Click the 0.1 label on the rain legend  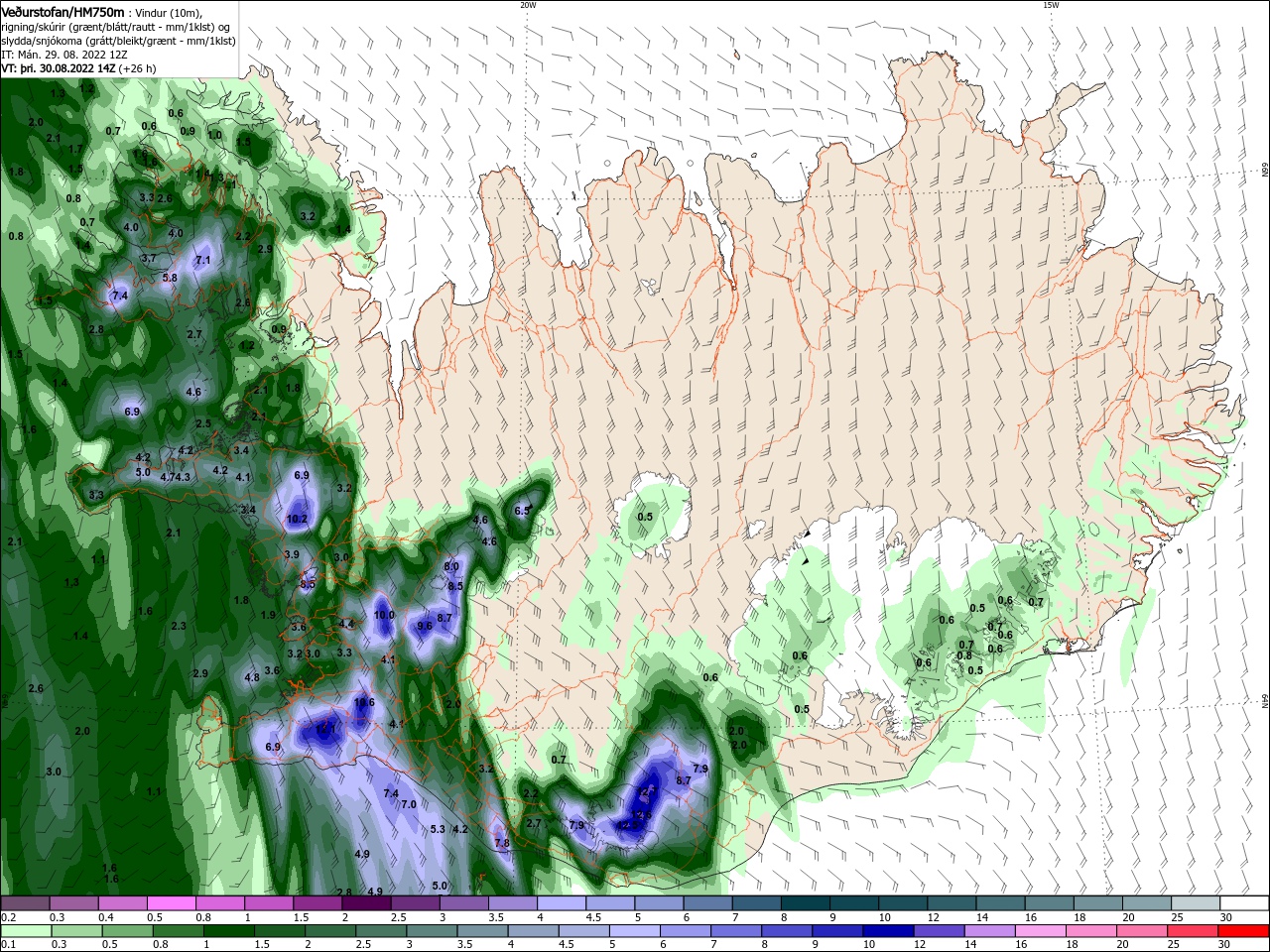8,944
